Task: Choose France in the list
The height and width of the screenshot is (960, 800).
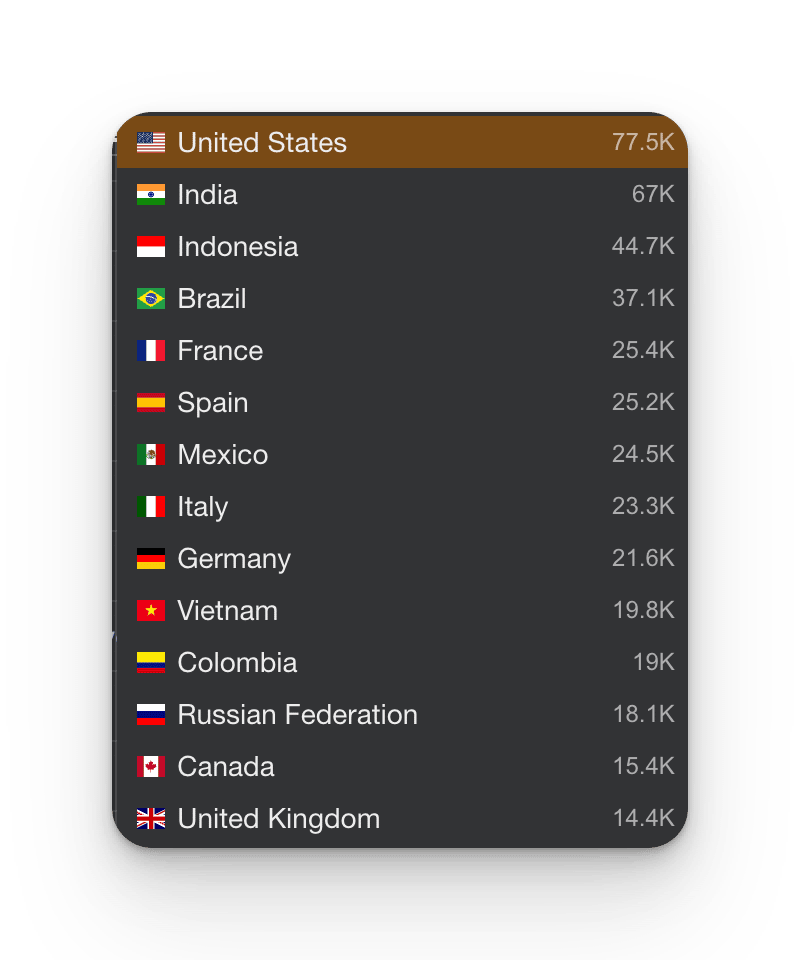Action: pyautogui.click(x=402, y=351)
